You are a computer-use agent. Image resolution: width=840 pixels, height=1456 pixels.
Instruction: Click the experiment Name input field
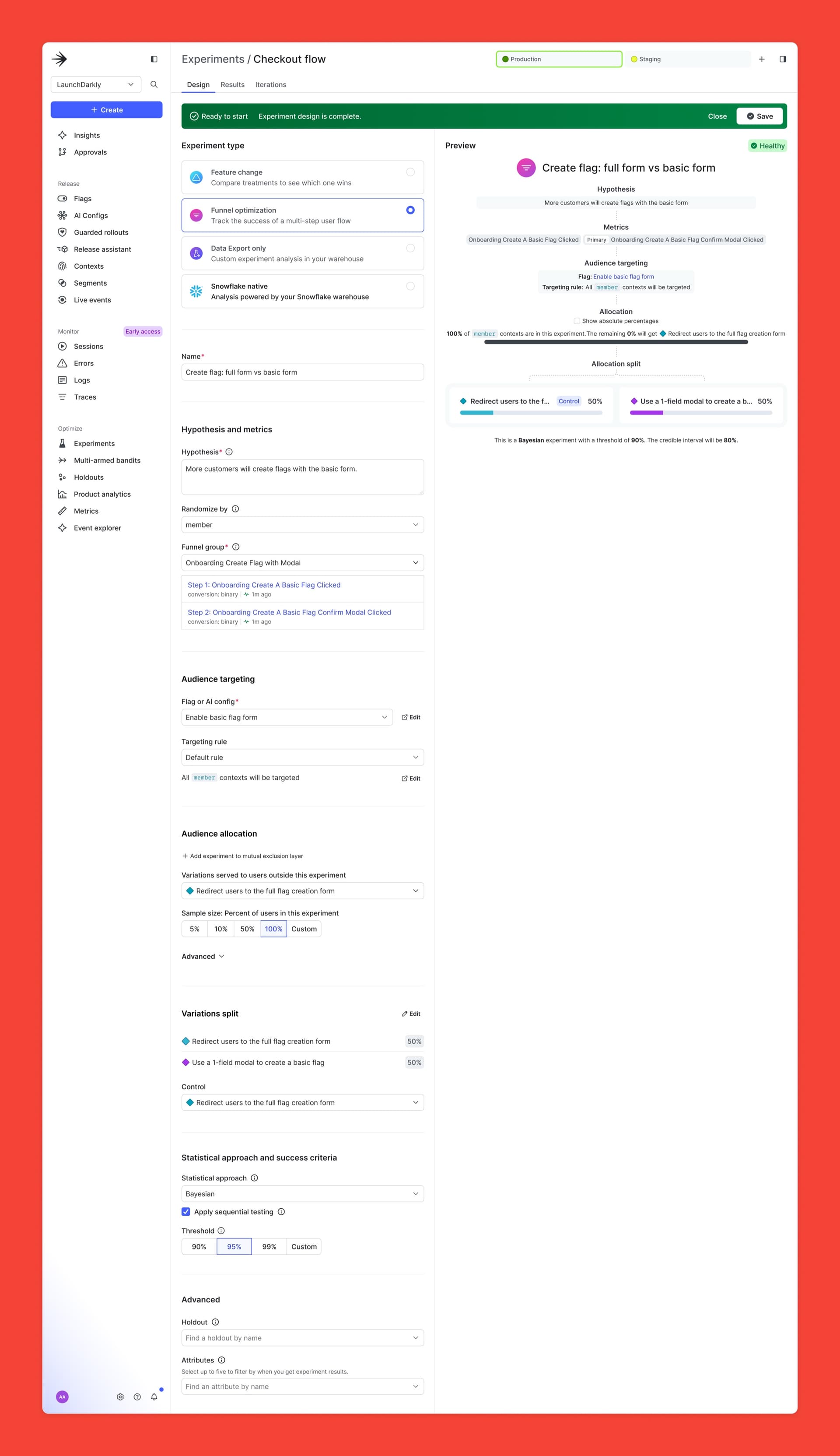point(303,372)
